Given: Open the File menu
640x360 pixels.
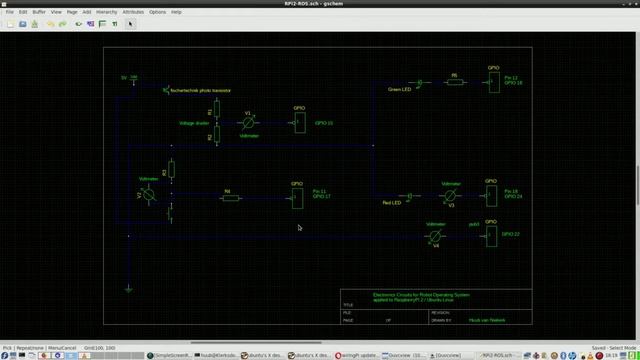Looking at the screenshot, I should [9, 12].
